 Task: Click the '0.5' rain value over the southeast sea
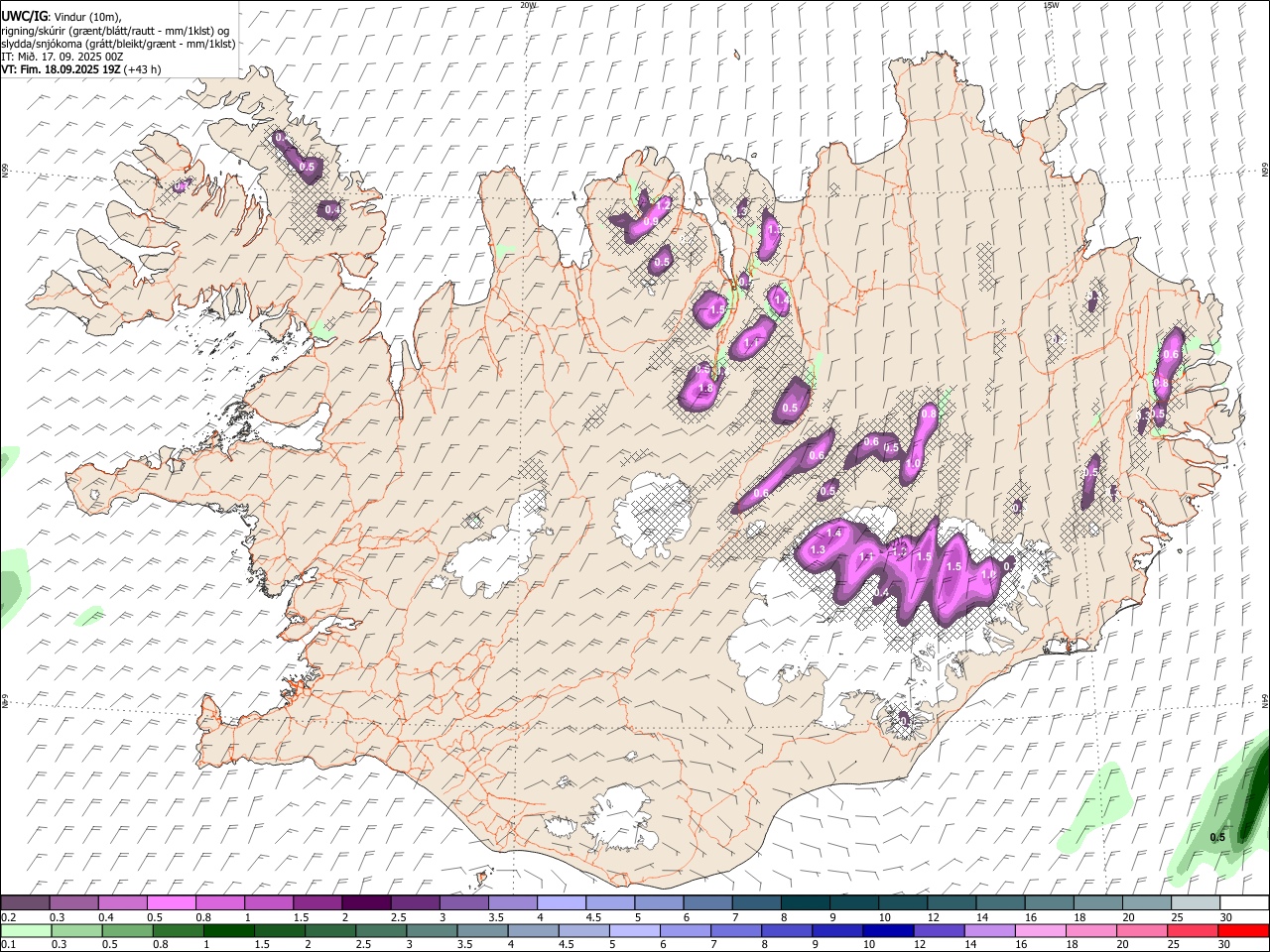pyautogui.click(x=1217, y=837)
